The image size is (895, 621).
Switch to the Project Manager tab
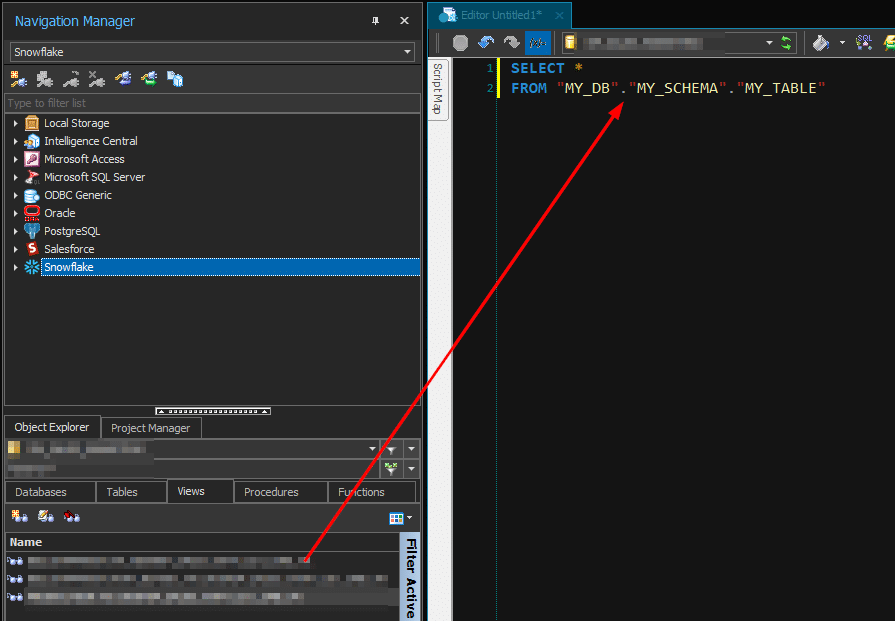[x=151, y=428]
